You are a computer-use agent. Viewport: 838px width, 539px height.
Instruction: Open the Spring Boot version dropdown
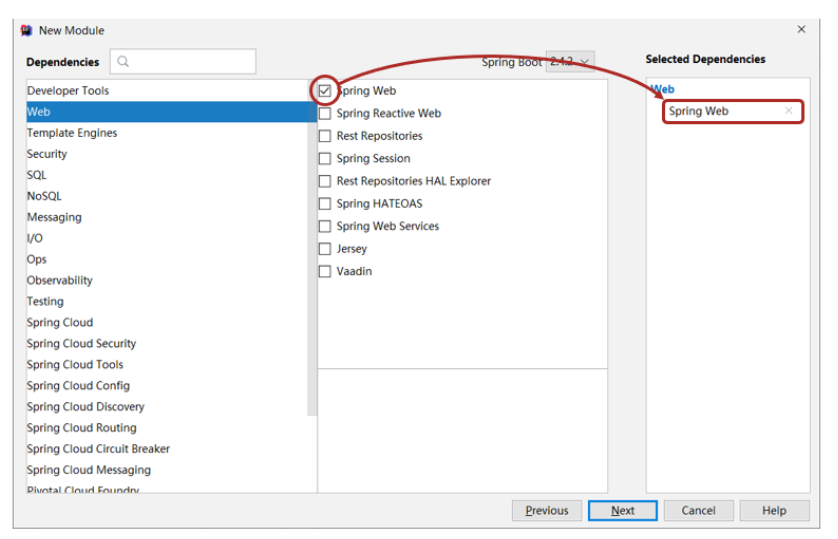(x=570, y=62)
